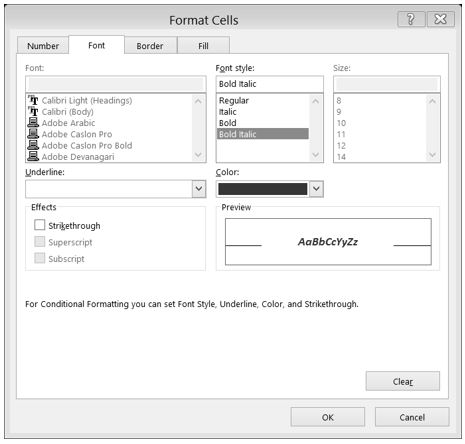
Task: Open the Underline dropdown
Action: tap(199, 189)
